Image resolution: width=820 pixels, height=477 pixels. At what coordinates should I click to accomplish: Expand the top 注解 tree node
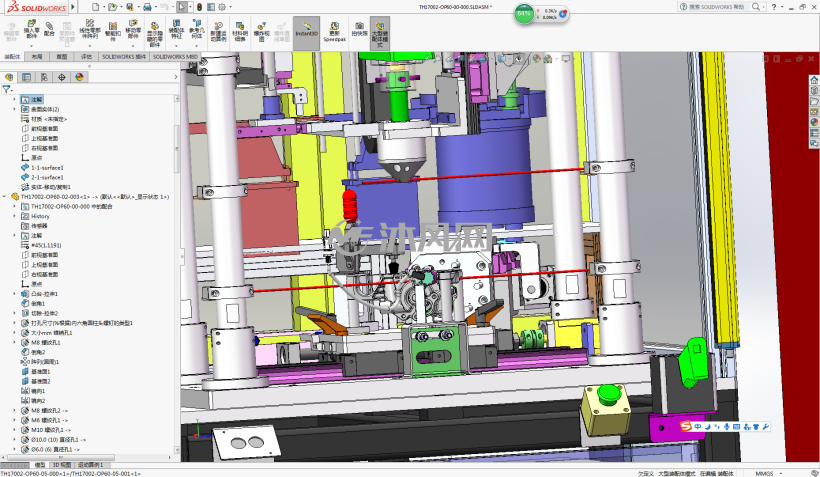coord(14,99)
